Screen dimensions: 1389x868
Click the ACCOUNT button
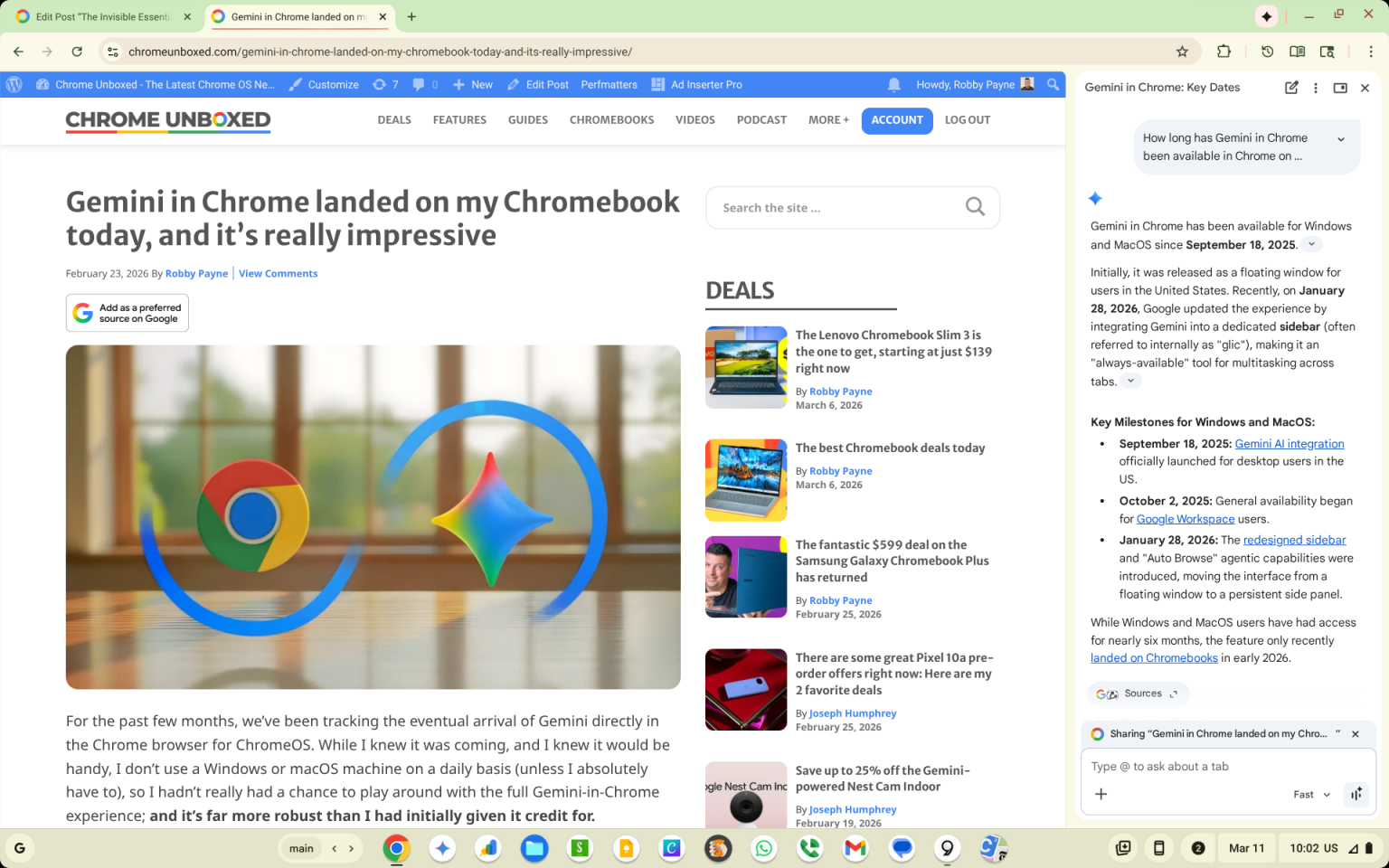(x=897, y=120)
